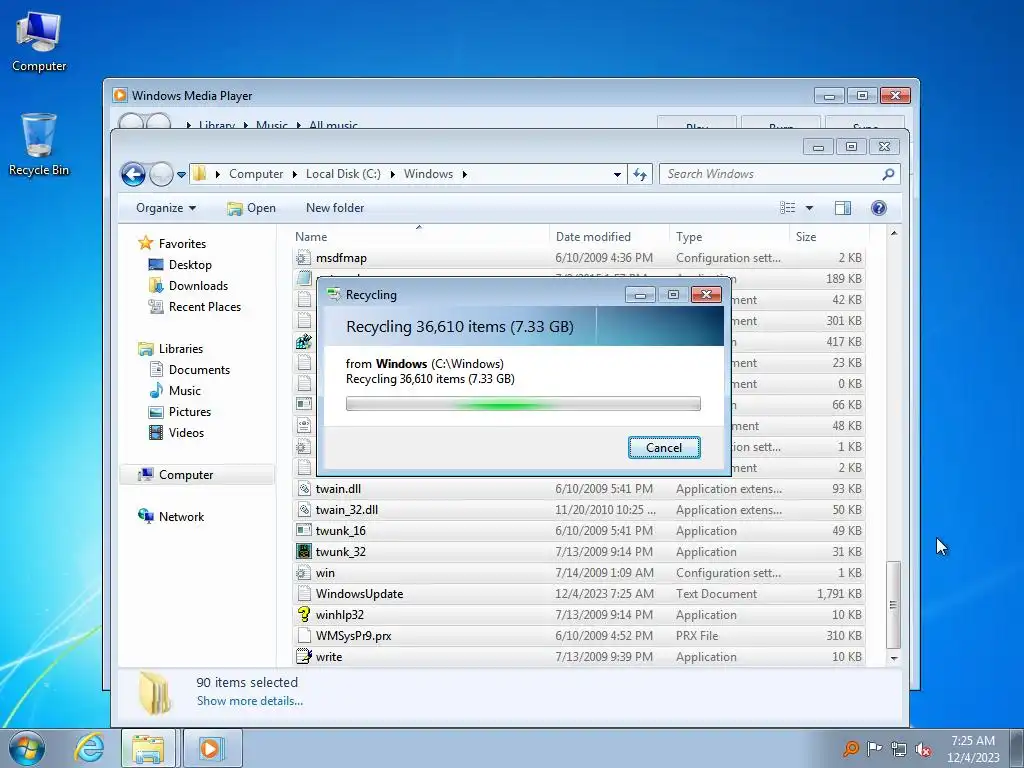
Task: Click the Windows Media Player title bar icon
Action: tap(120, 95)
